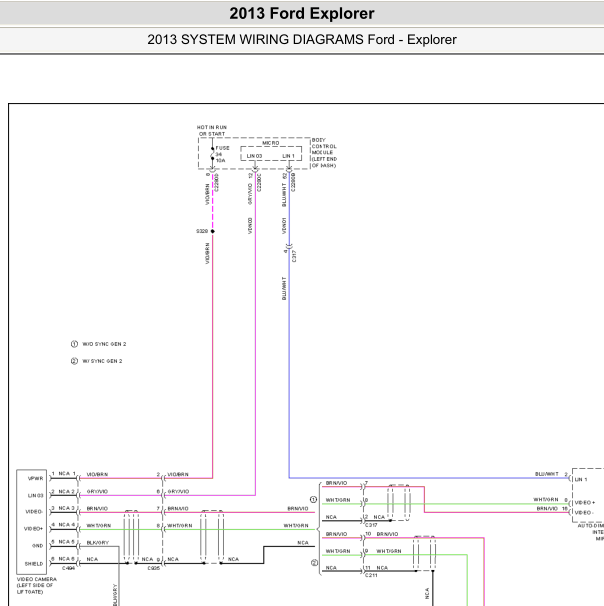
Task: Click the '2013 SYSTEM WIRING DIAGRAMS Ford - Explorer' subtitle
Action: 302,39
